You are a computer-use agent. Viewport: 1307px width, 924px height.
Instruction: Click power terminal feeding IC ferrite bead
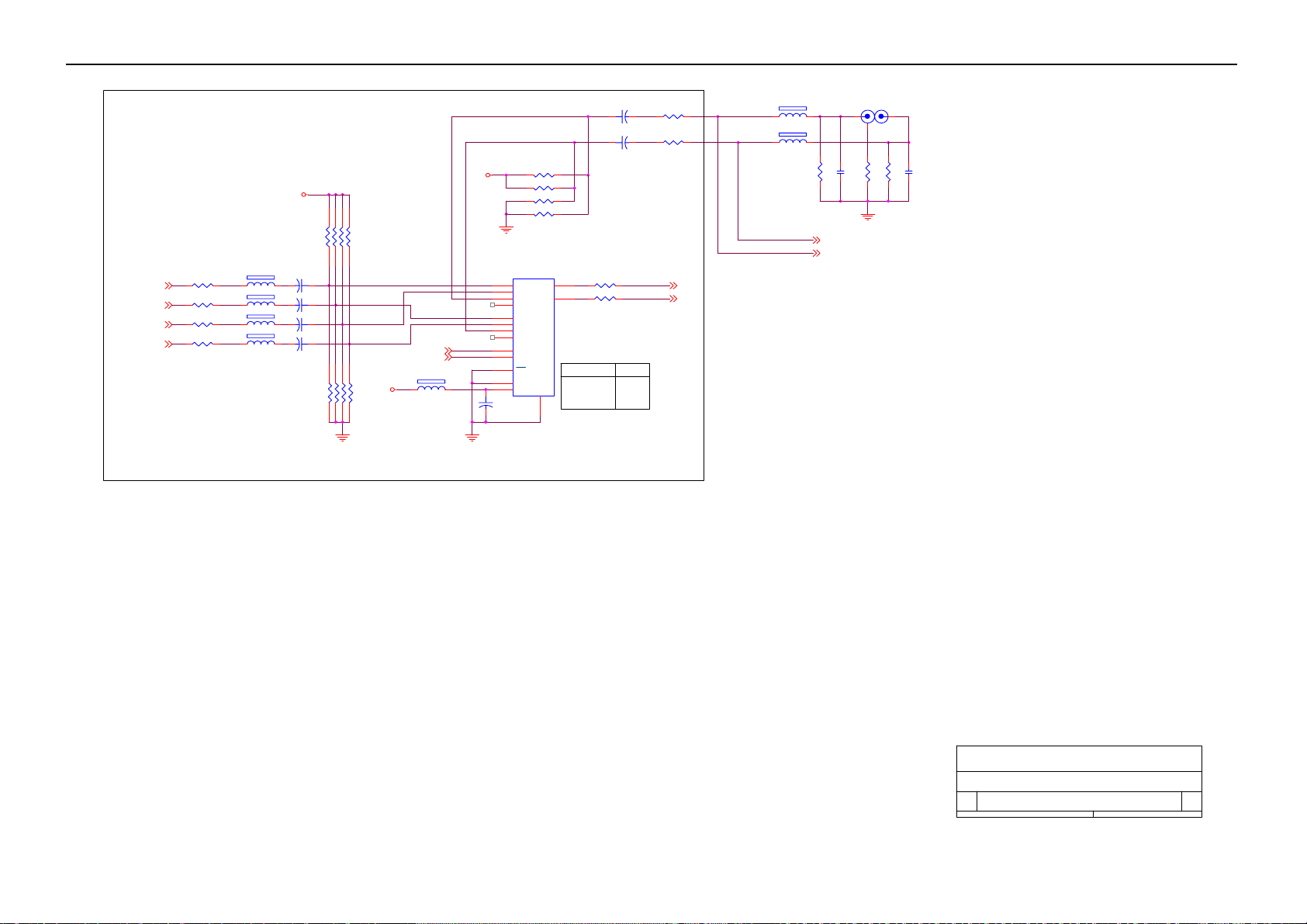(392, 389)
